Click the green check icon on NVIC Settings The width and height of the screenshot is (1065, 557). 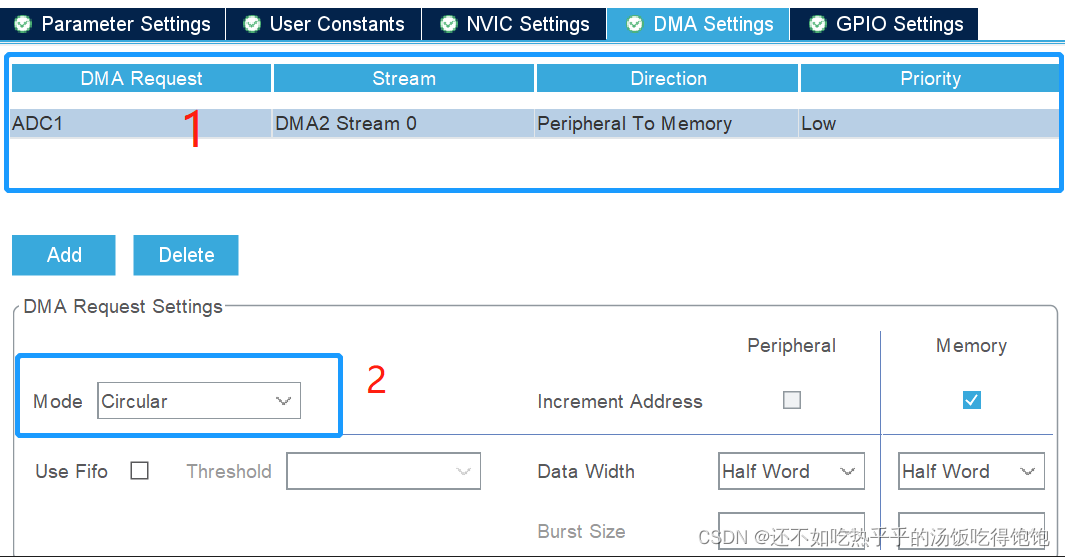pos(448,24)
